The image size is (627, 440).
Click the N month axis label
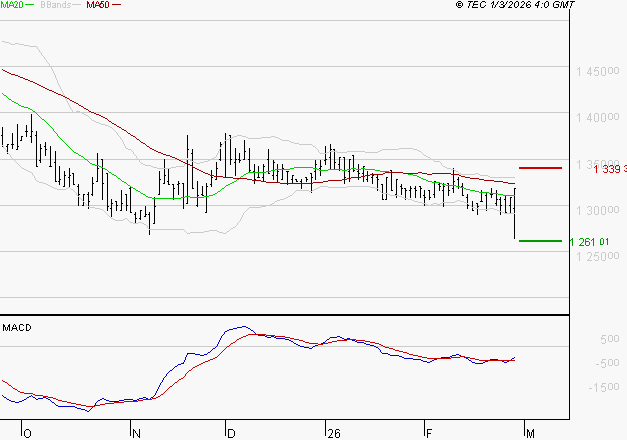[x=136, y=434]
